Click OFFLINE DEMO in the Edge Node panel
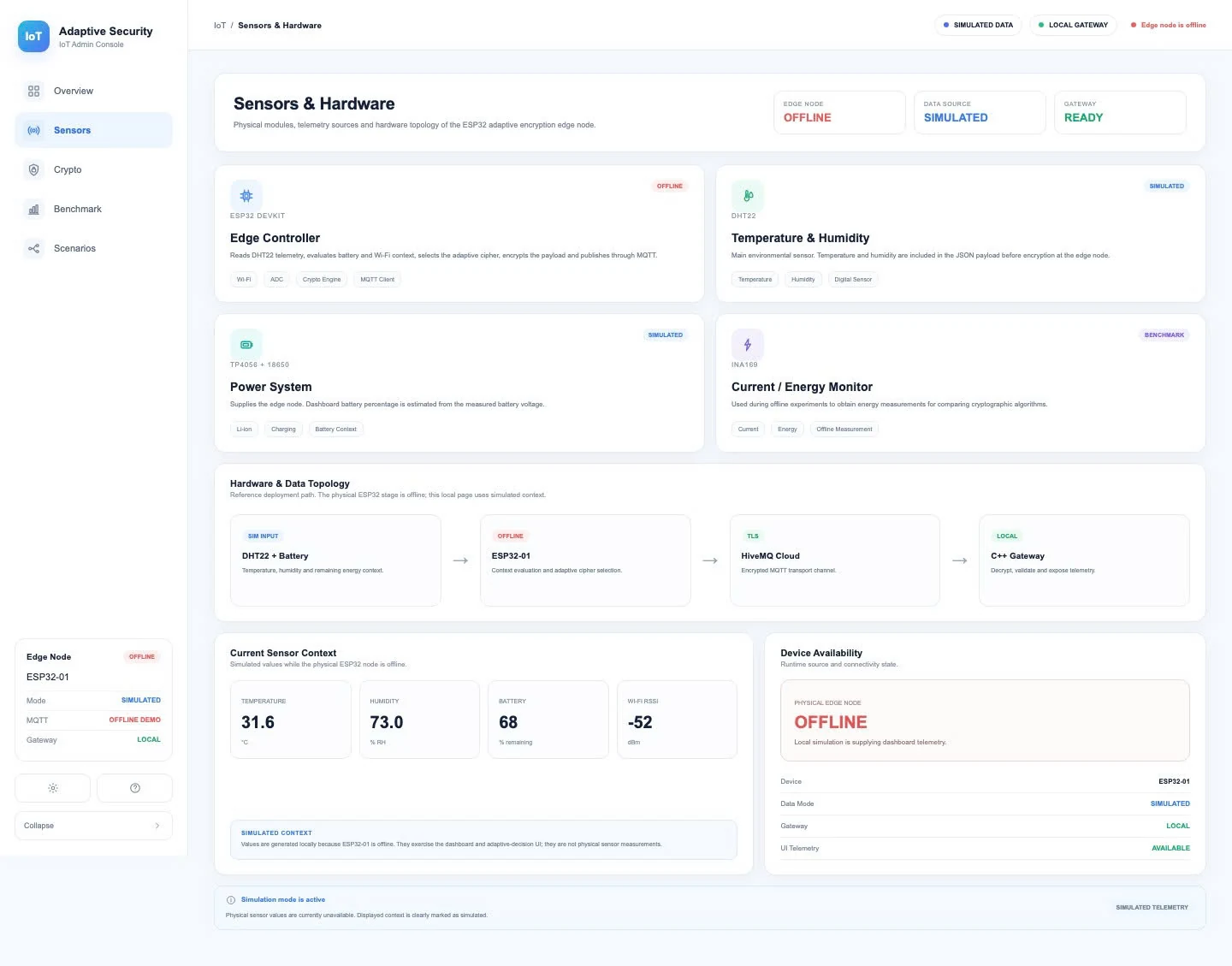 [x=134, y=720]
